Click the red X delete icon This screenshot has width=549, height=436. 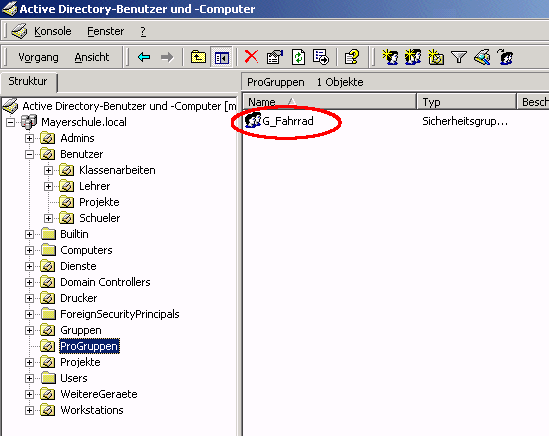point(251,57)
